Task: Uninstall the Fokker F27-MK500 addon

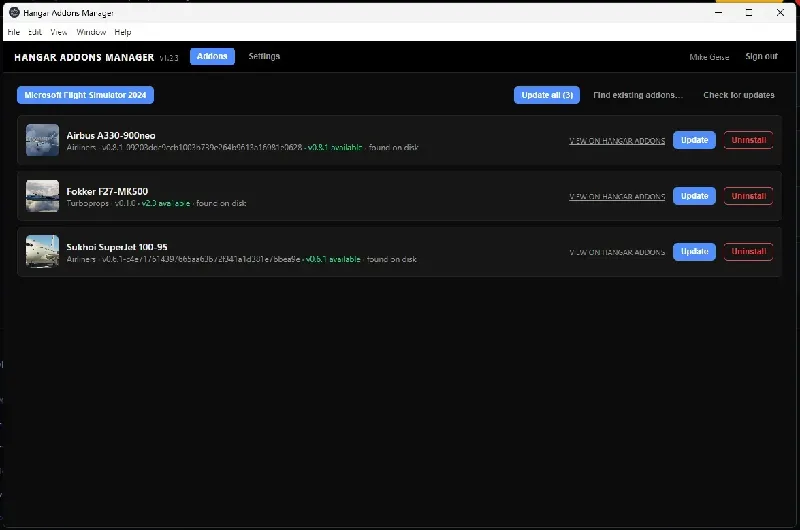Action: pos(748,196)
